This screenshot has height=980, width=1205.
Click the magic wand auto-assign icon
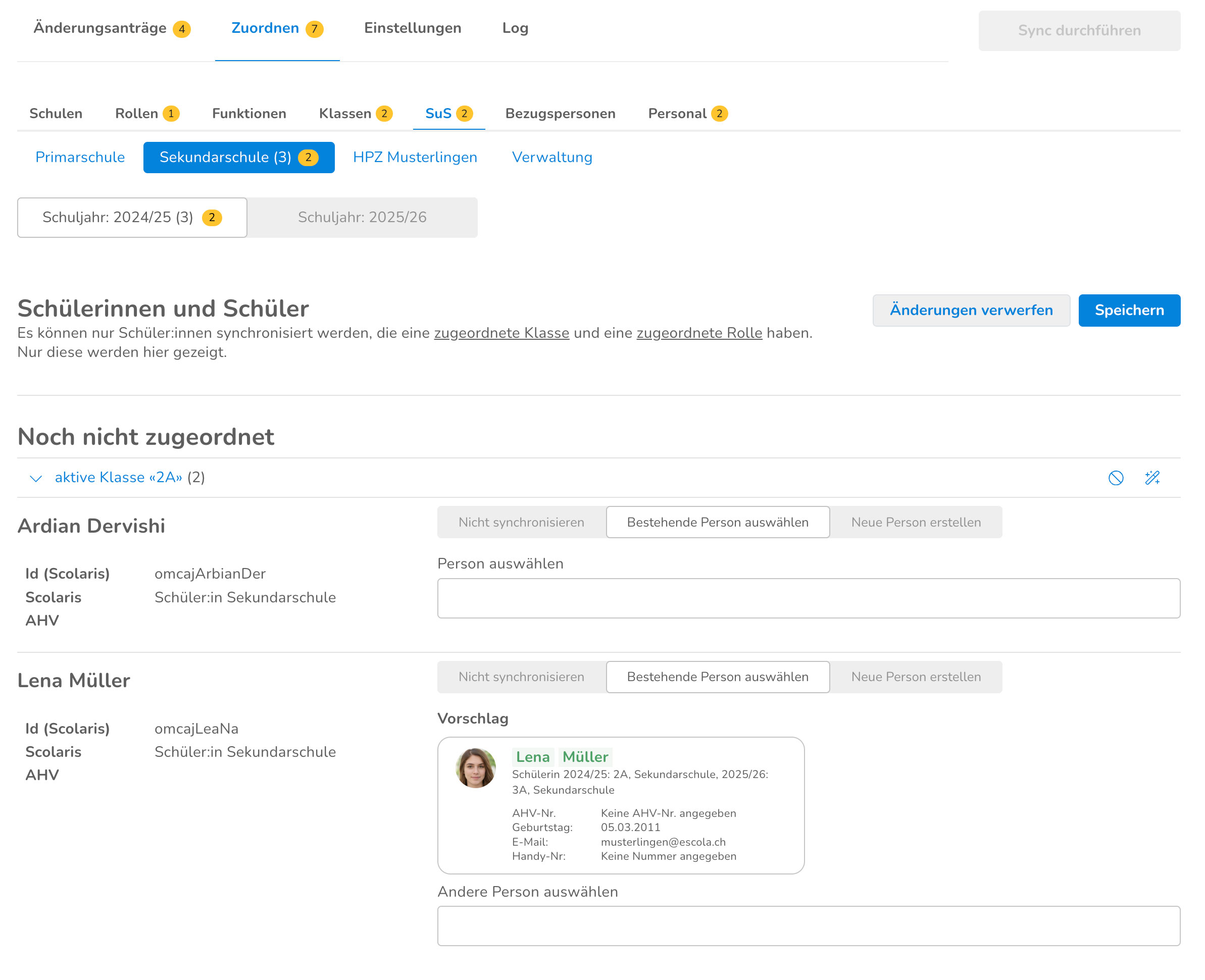click(x=1152, y=478)
